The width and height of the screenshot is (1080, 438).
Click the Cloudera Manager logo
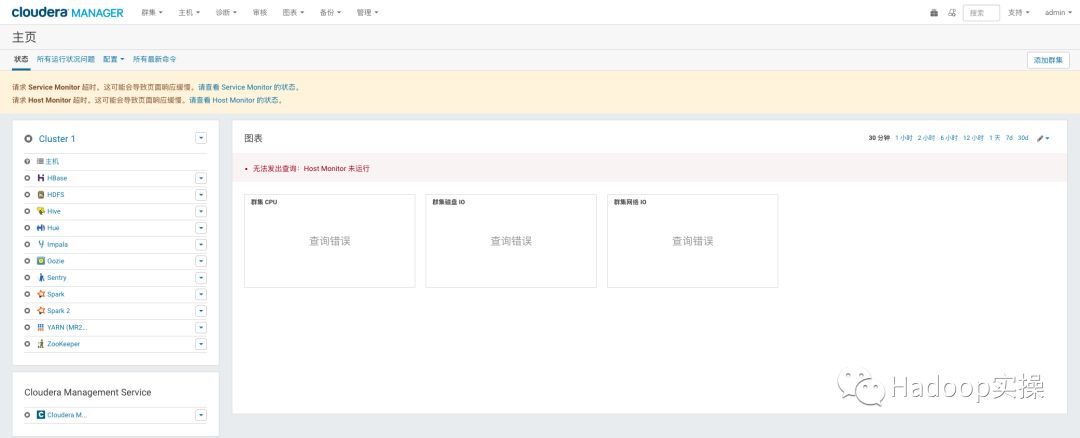coord(68,12)
